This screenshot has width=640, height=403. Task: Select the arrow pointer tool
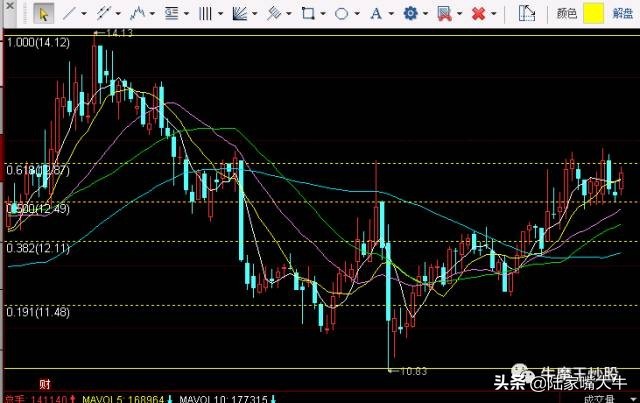tap(43, 13)
